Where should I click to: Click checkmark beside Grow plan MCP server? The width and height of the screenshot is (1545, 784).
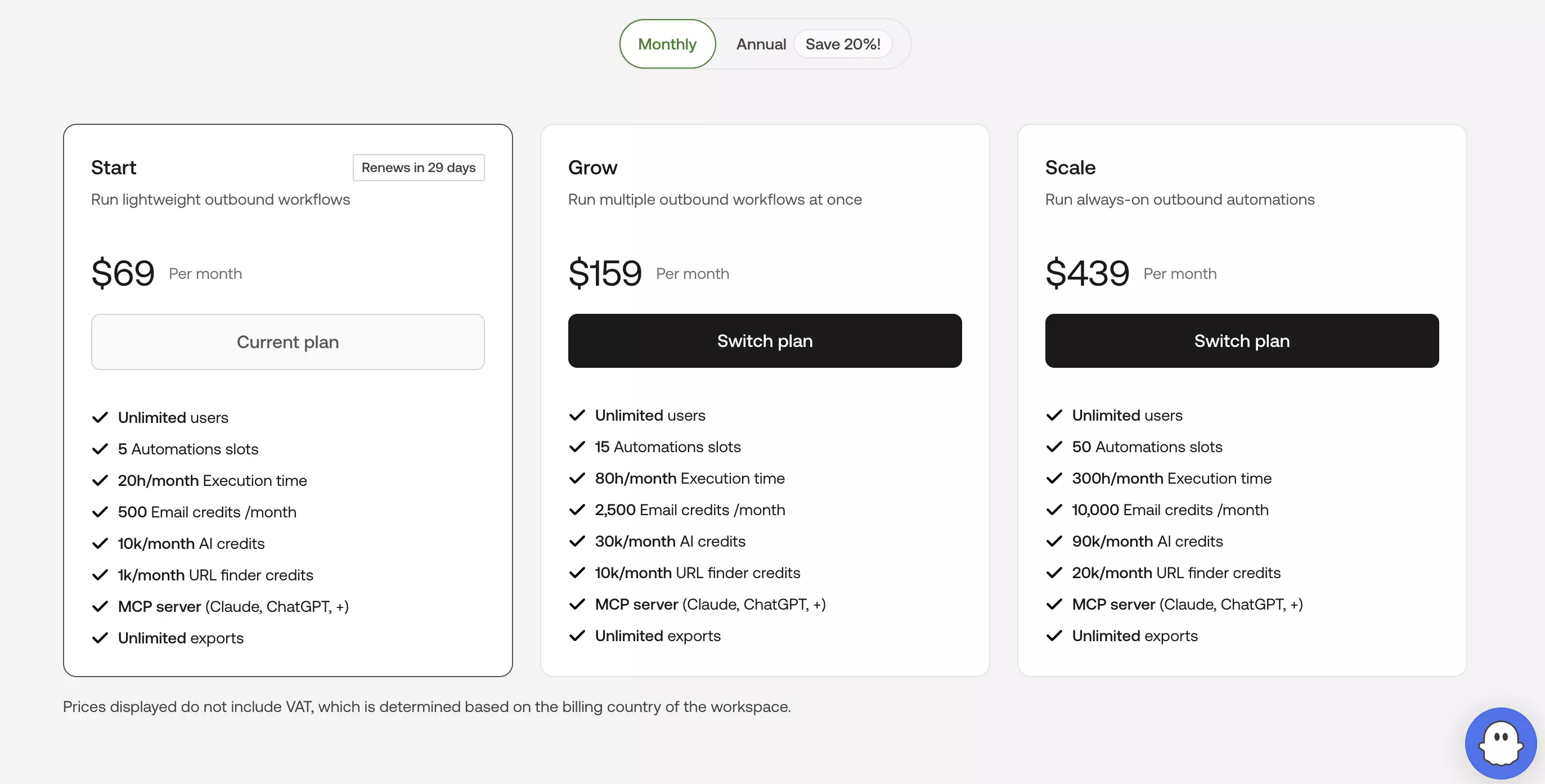pyautogui.click(x=577, y=603)
